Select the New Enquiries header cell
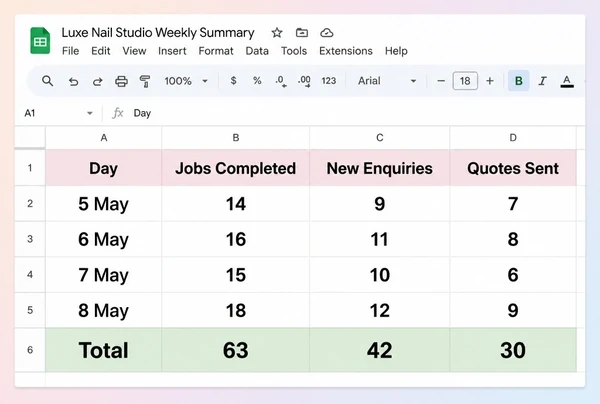 (x=380, y=168)
